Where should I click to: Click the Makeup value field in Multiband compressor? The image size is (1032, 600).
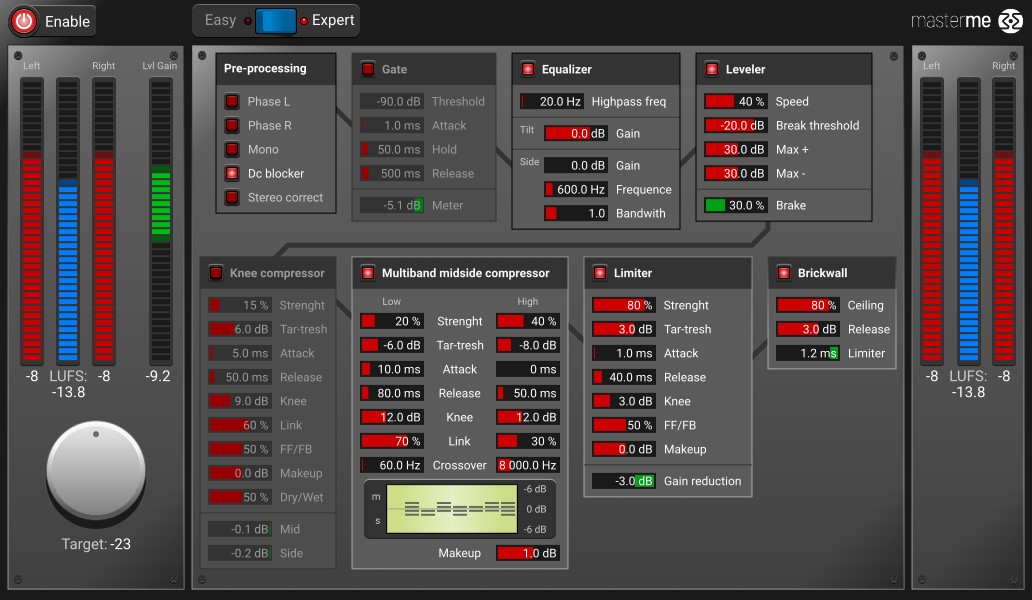click(x=527, y=552)
